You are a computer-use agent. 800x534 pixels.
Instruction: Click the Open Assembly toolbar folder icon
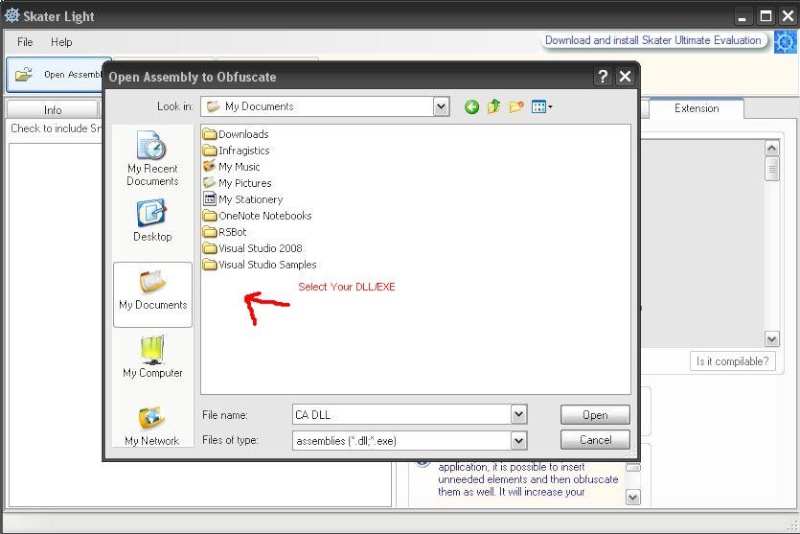point(23,74)
